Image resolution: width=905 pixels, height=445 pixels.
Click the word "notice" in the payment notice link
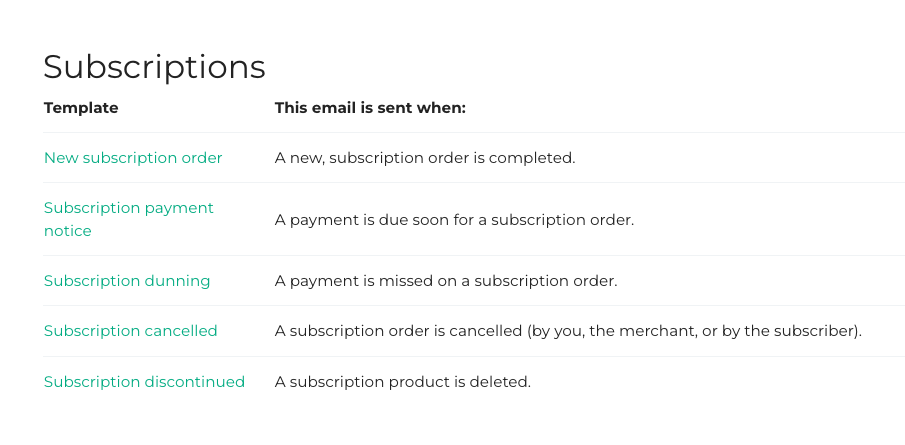click(68, 231)
